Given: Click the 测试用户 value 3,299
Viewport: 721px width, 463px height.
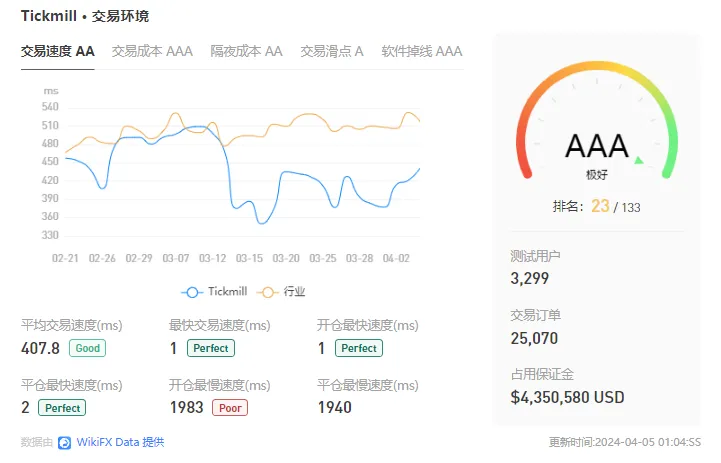Looking at the screenshot, I should [x=530, y=279].
